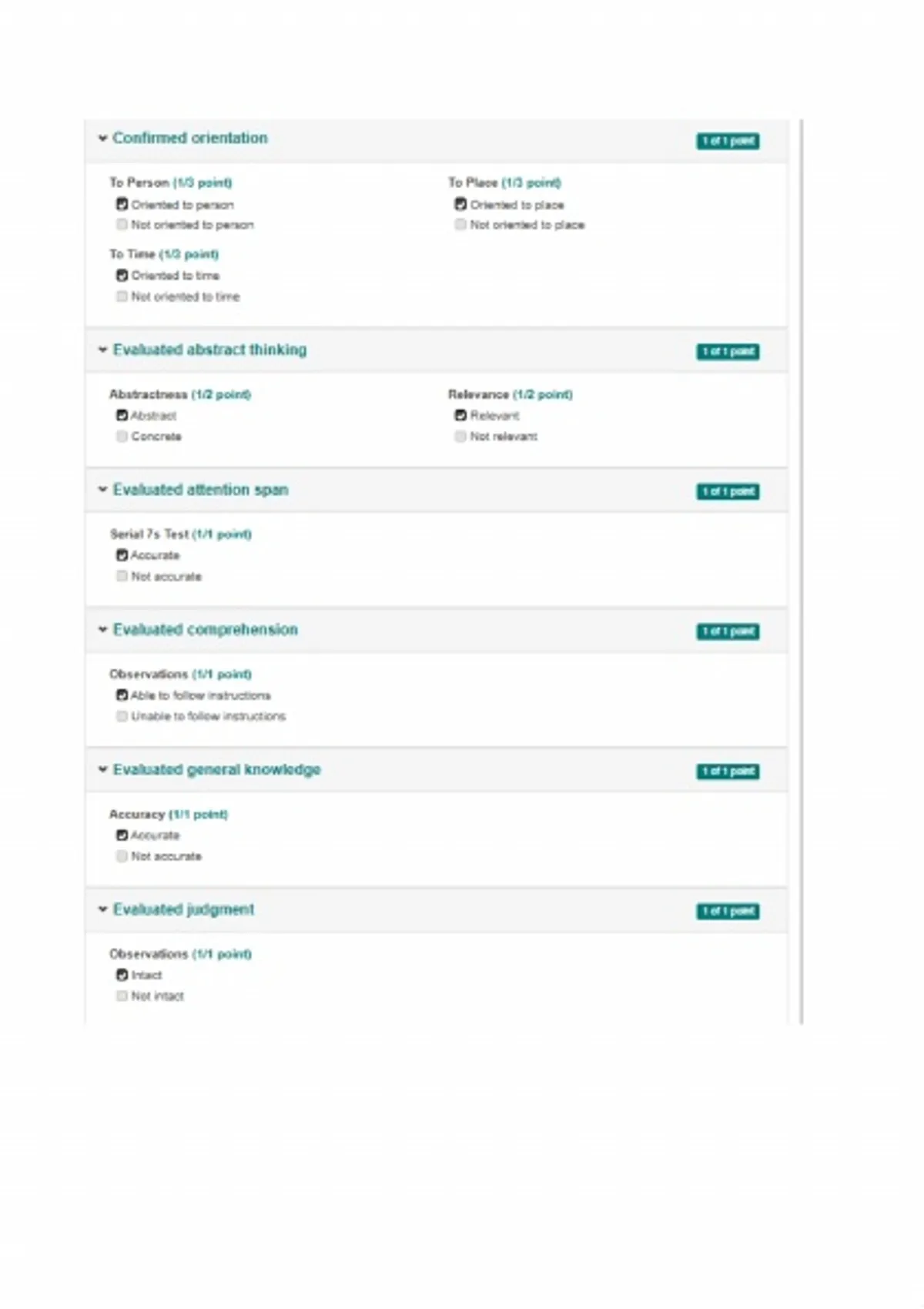The image size is (924, 1309).
Task: Collapse the Evaluated attention span section
Action: (102, 490)
